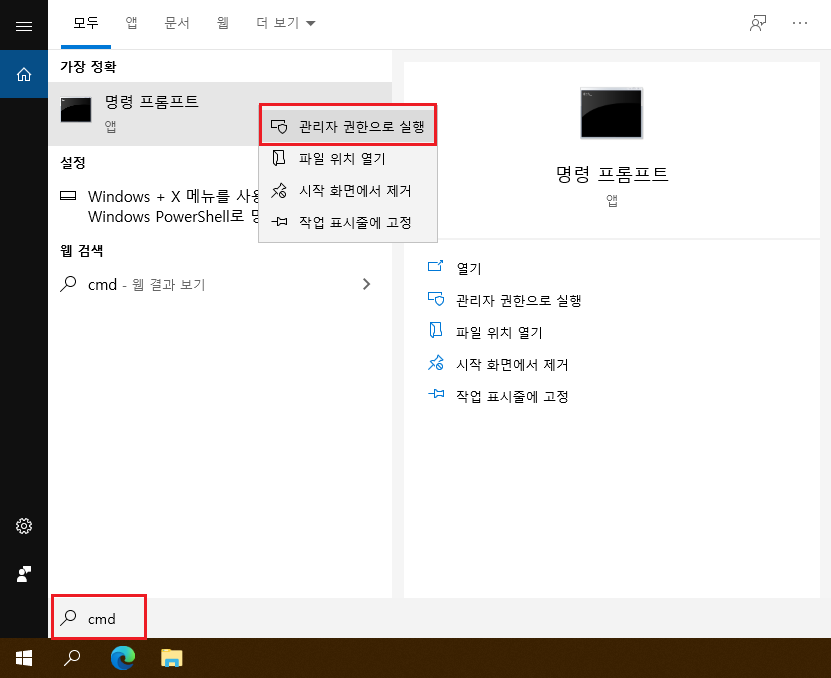Screen dimensions: 831x678
Task: Select 명령 프롬프트 best match result
Action: tap(154, 113)
